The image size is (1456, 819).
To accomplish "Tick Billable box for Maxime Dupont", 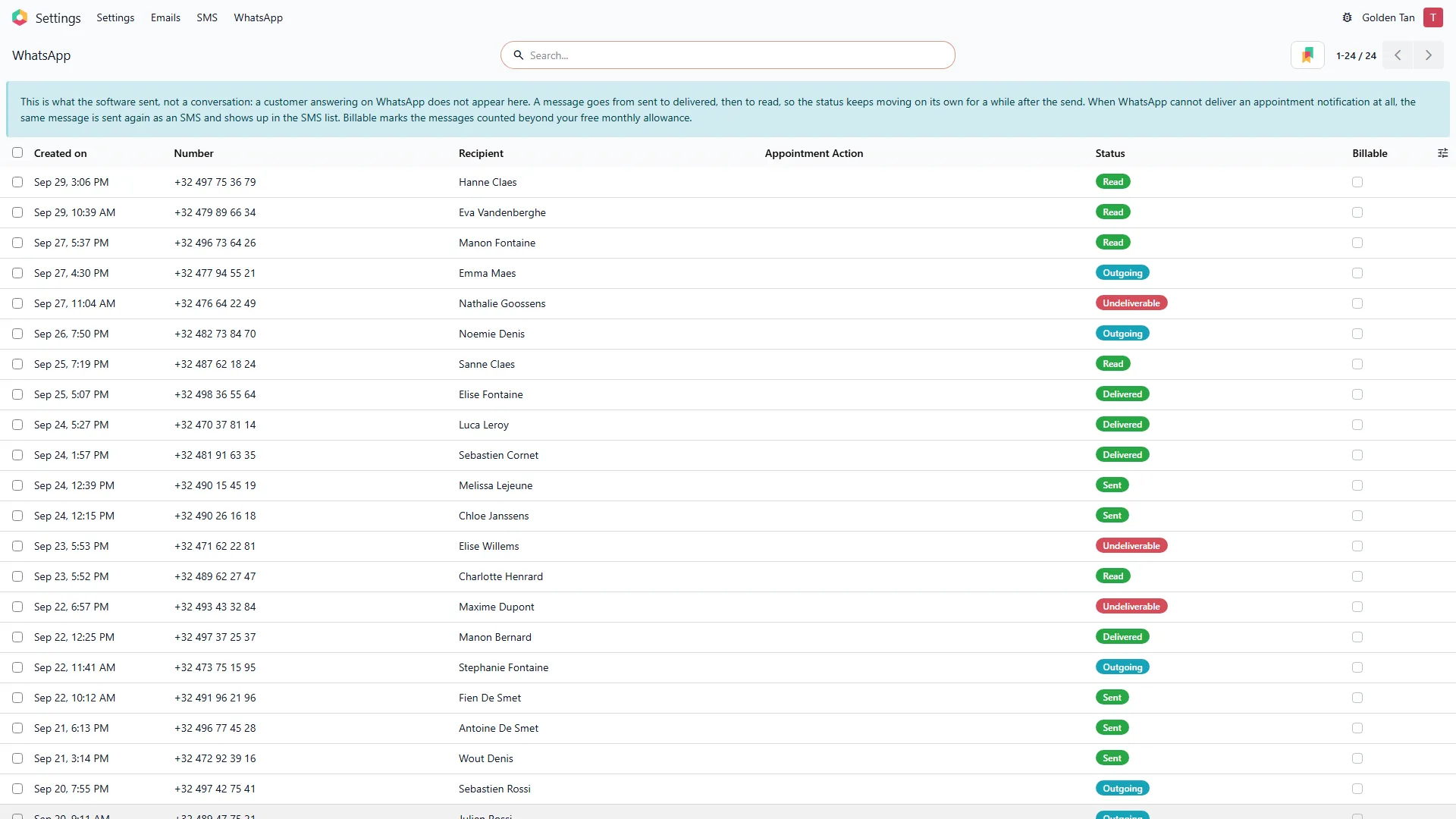I will (1357, 607).
